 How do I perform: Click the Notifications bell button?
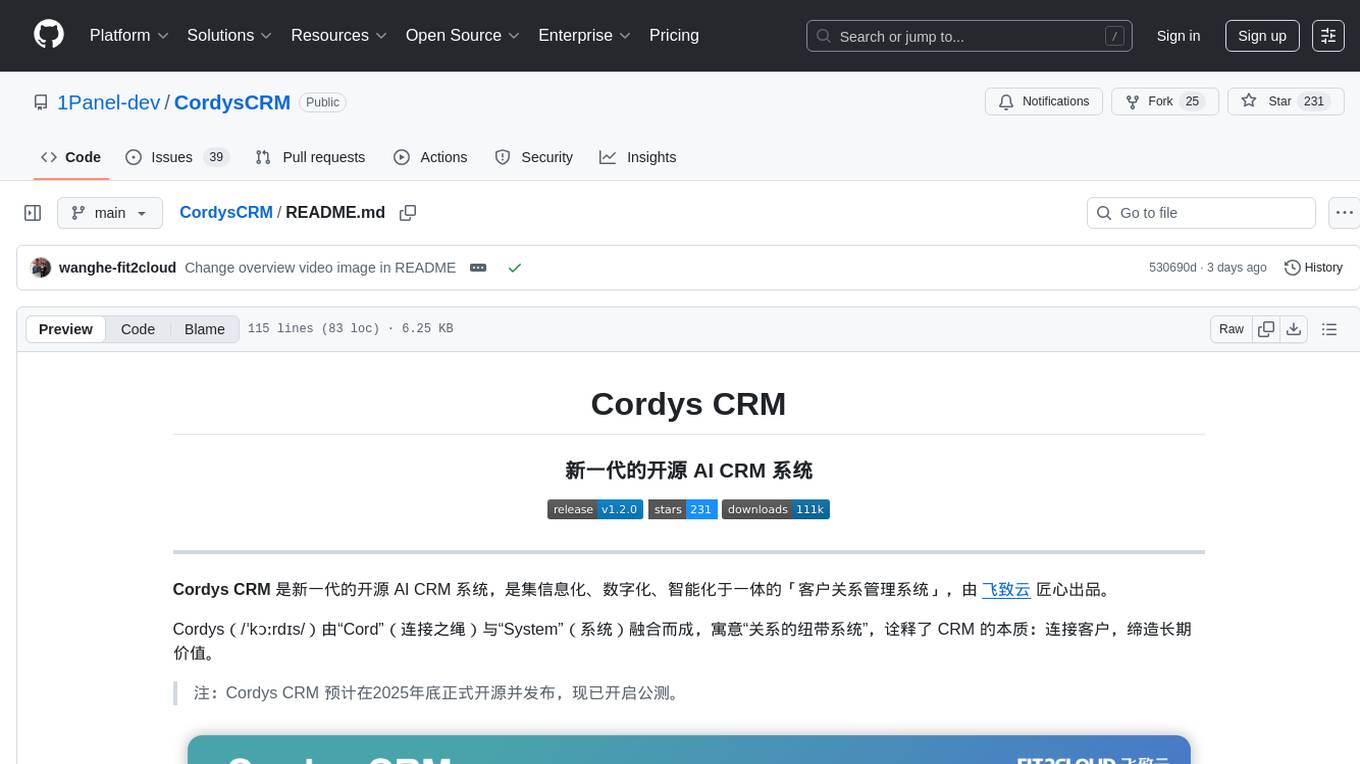coord(1044,101)
